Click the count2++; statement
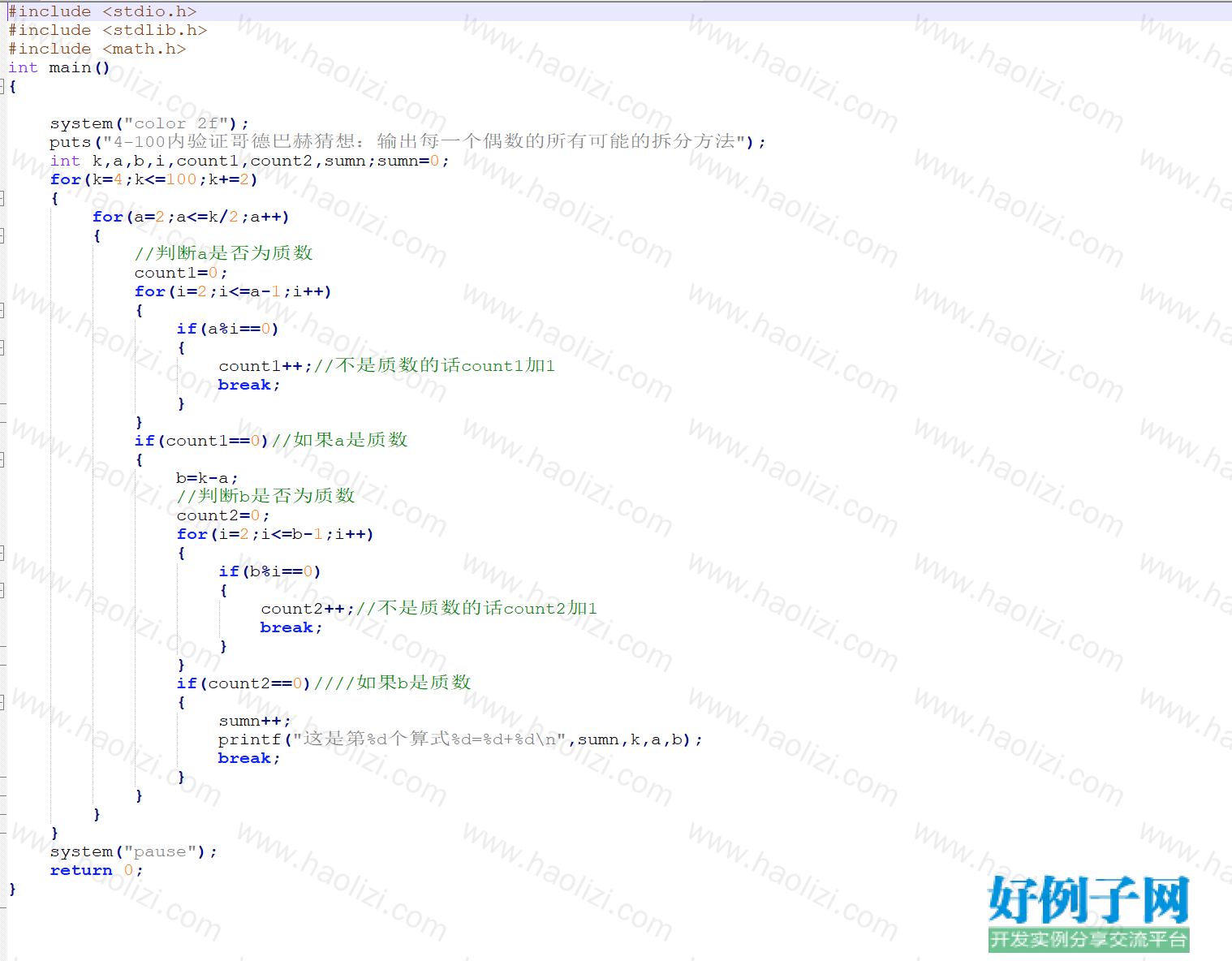This screenshot has width=1232, height=961. [x=308, y=609]
